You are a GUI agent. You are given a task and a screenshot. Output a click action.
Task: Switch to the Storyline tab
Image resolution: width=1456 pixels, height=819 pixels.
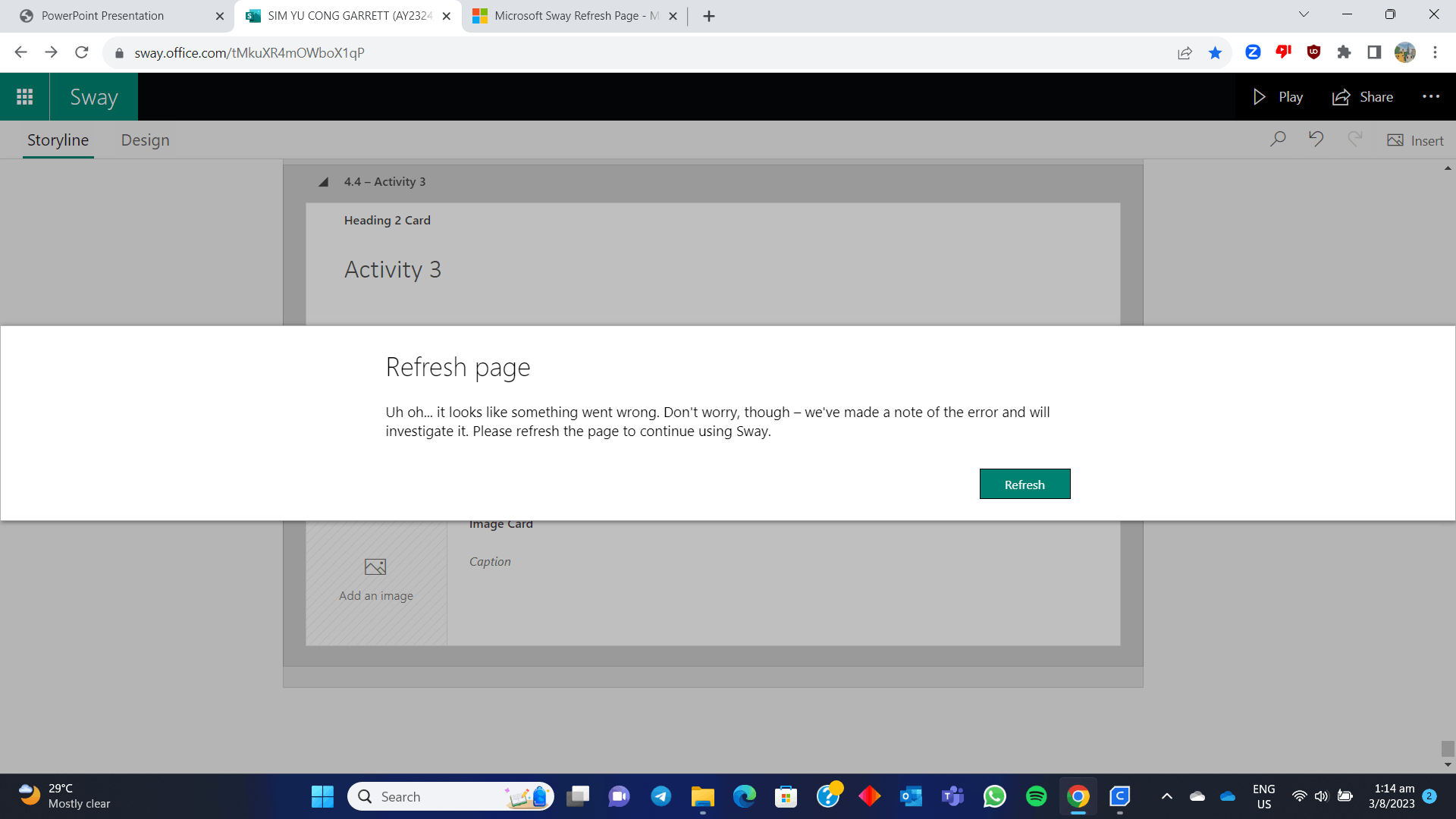tap(58, 140)
